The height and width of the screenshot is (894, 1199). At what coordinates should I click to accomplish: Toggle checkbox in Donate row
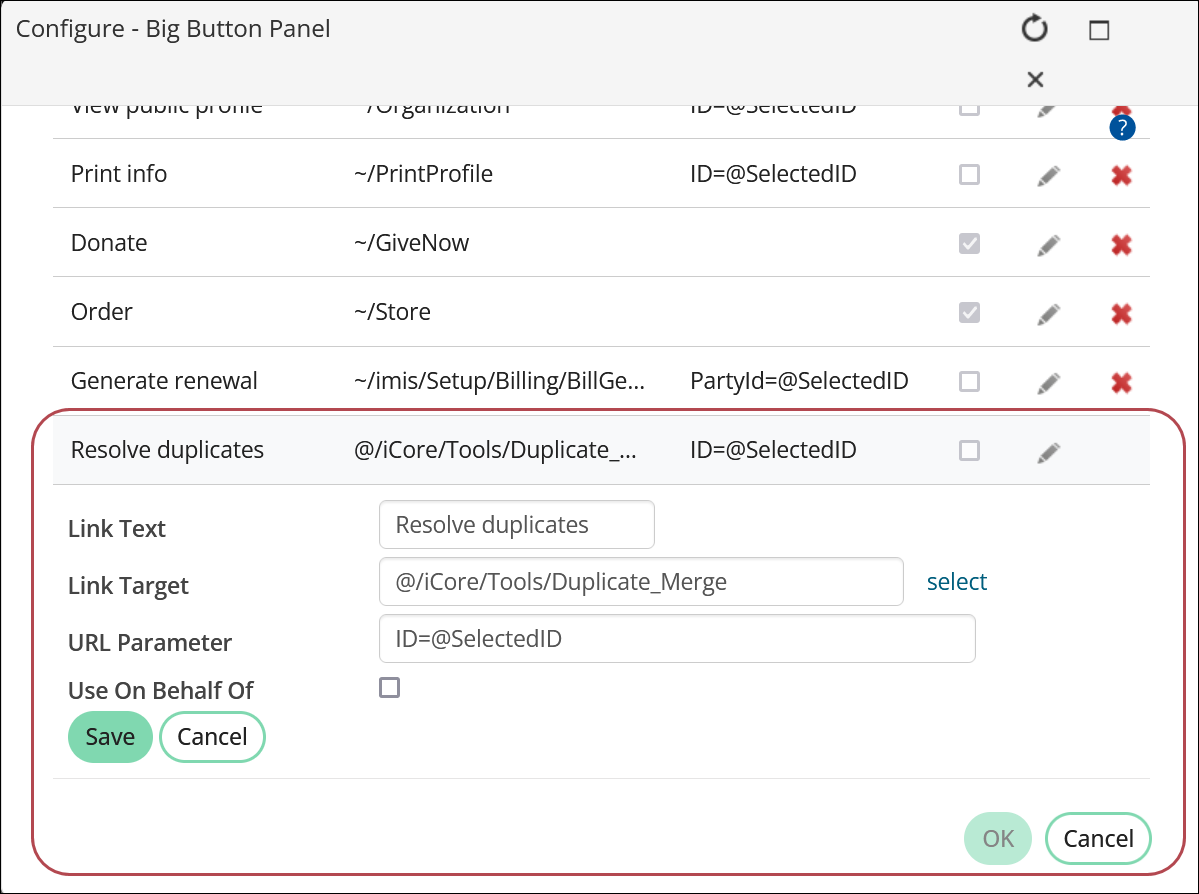coord(970,243)
